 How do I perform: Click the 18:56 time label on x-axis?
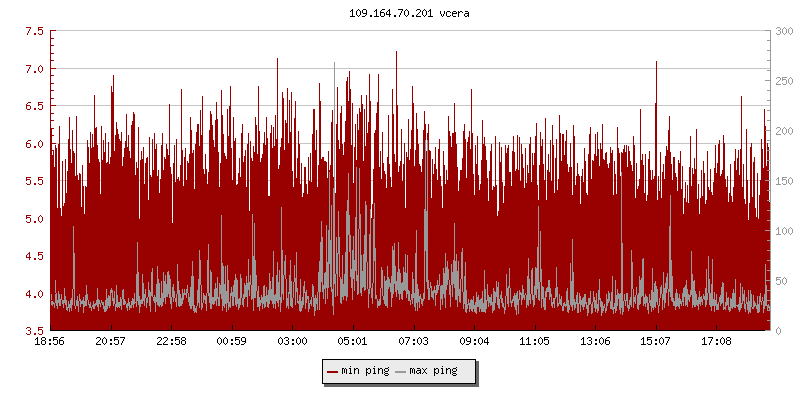point(50,341)
